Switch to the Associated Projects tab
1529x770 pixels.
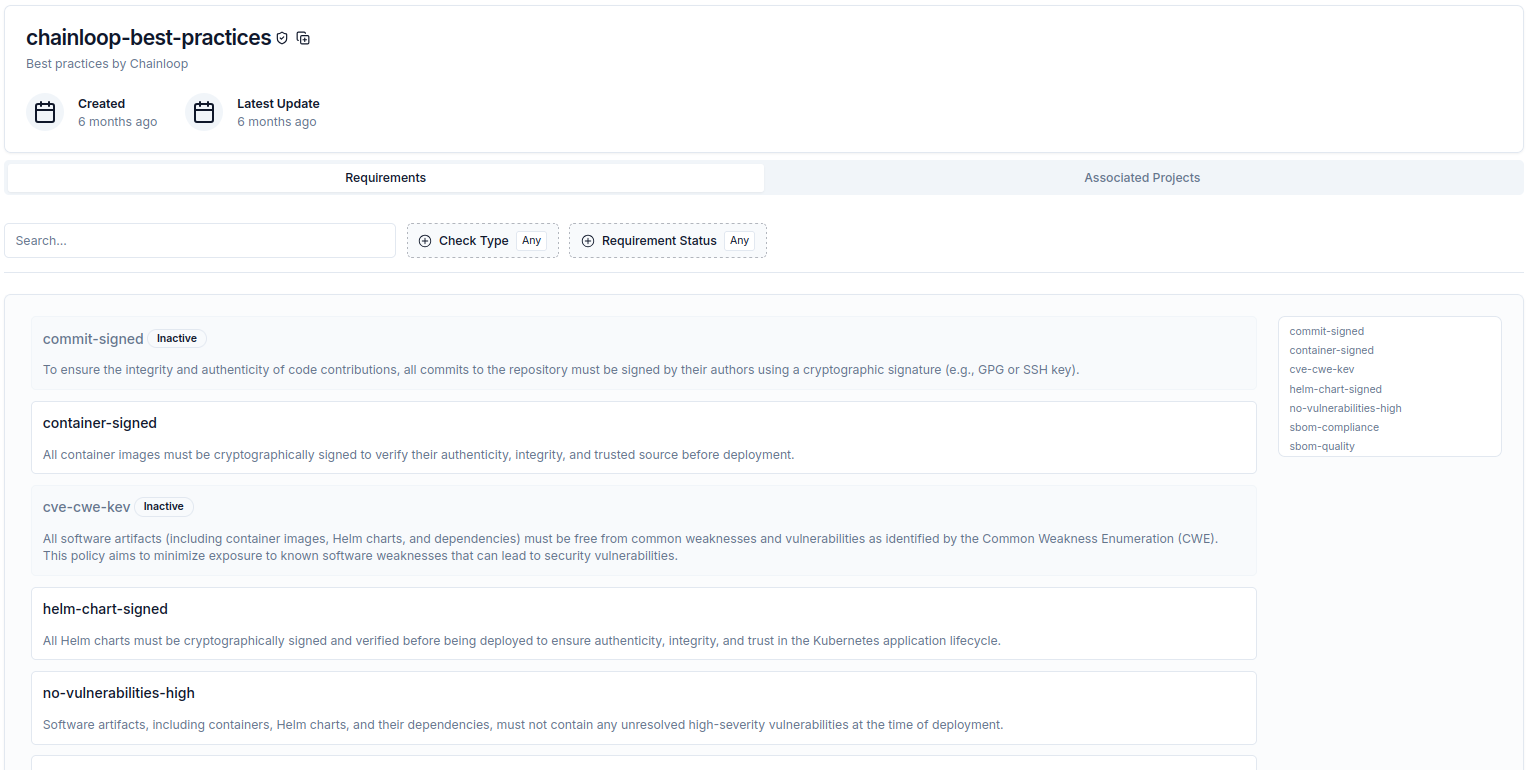[1142, 177]
